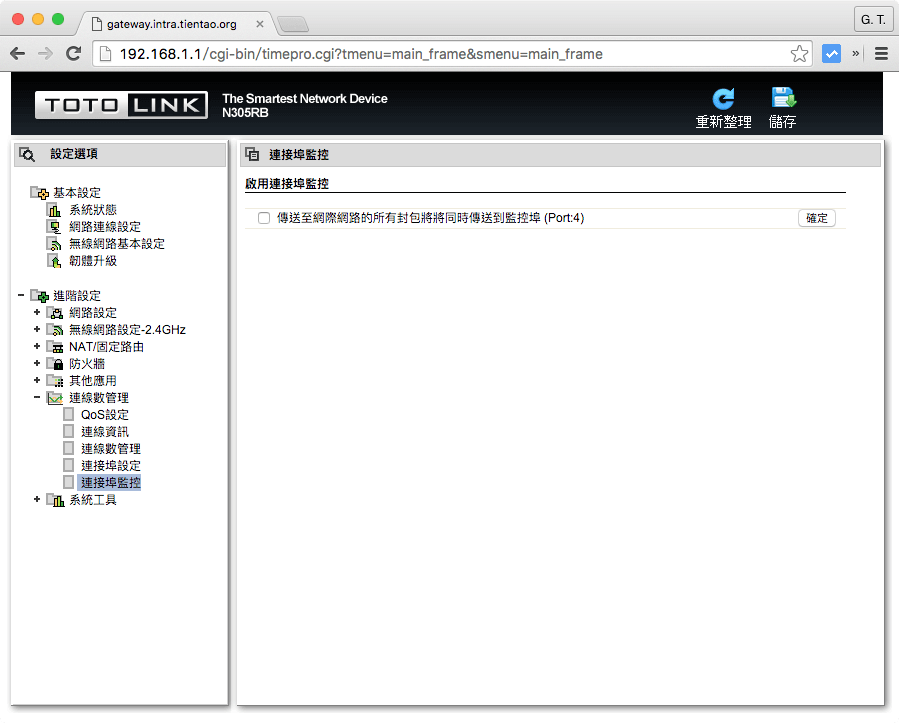
Task: Expand the 防火牆 tree node
Action: [37, 364]
